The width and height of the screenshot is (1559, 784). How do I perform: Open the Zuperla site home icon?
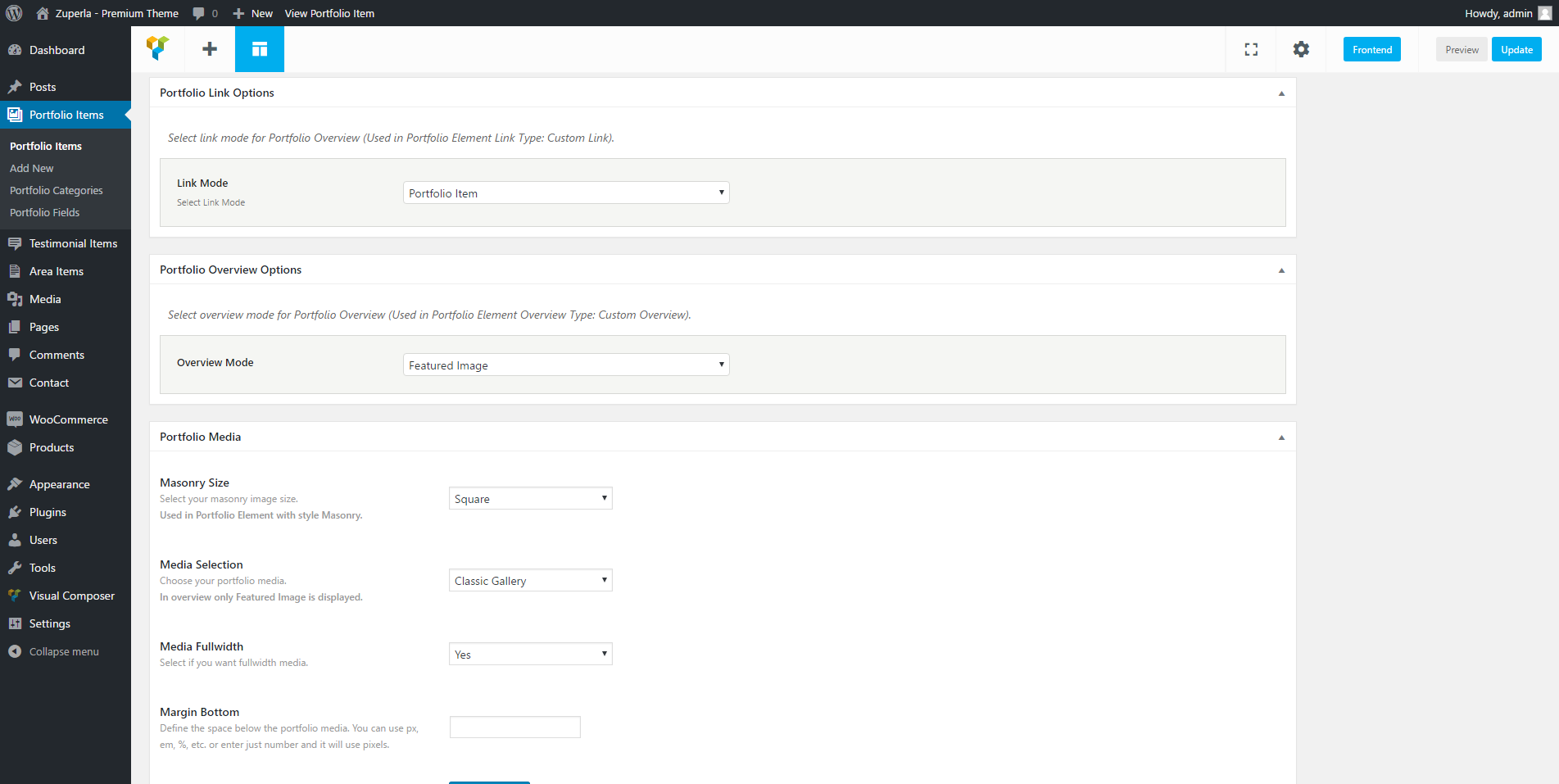(x=43, y=13)
